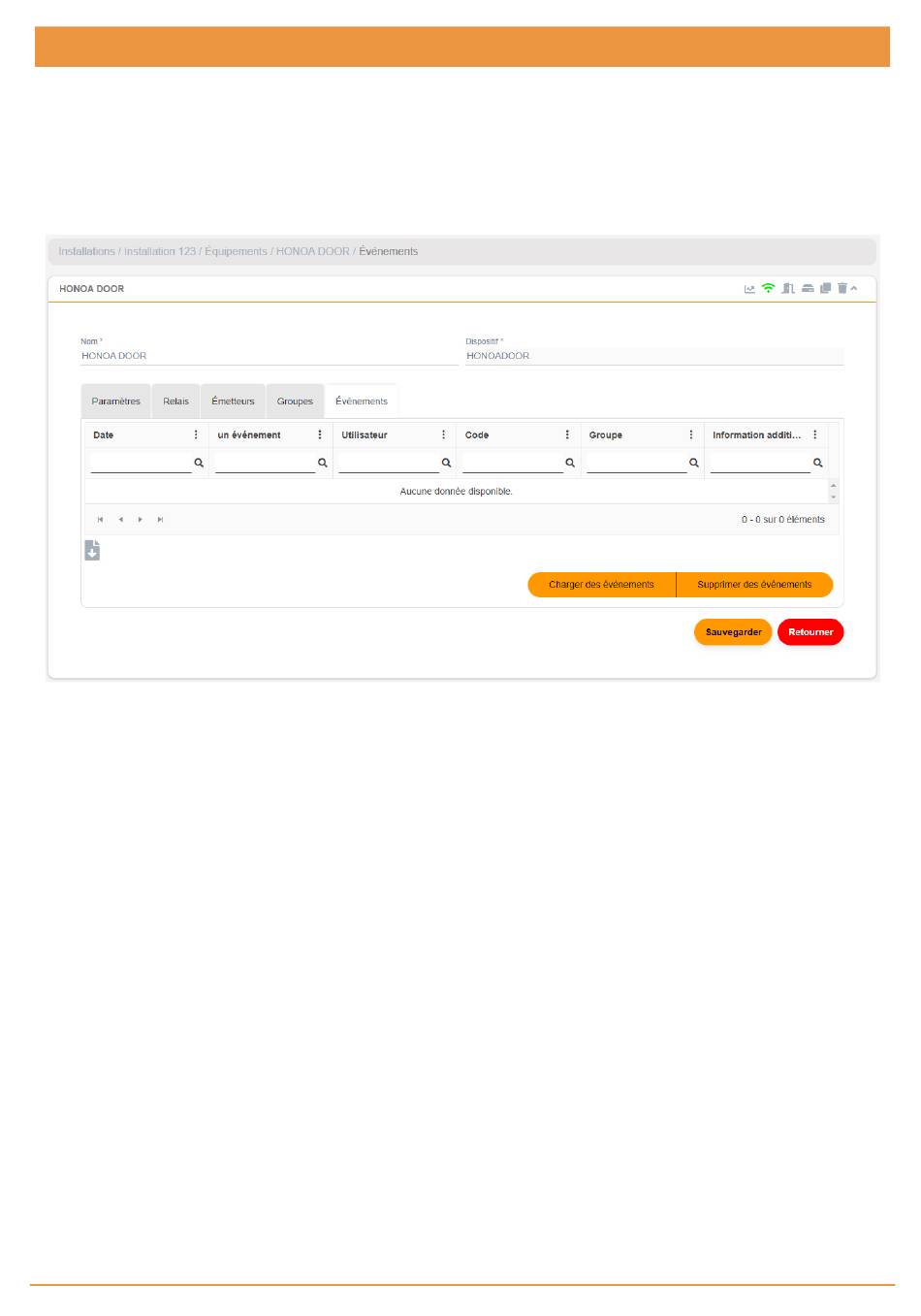Click the Utilisateur filter input
The height and width of the screenshot is (1316, 921).
point(389,464)
